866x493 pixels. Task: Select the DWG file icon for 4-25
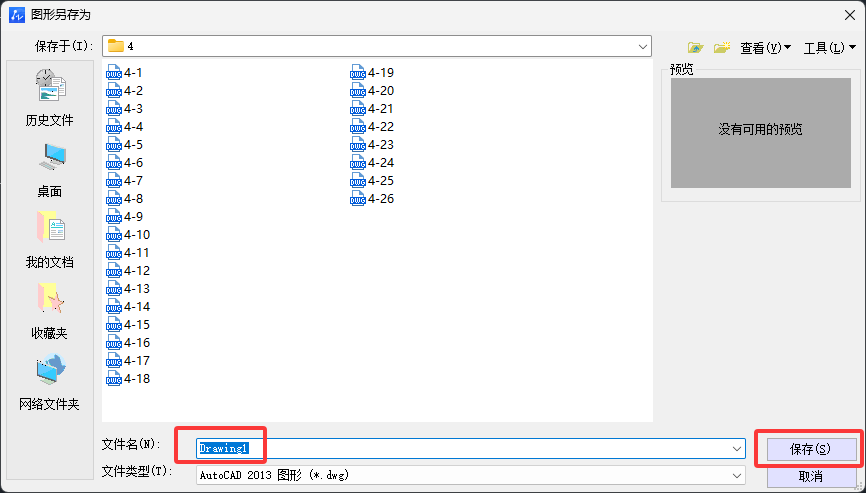358,181
